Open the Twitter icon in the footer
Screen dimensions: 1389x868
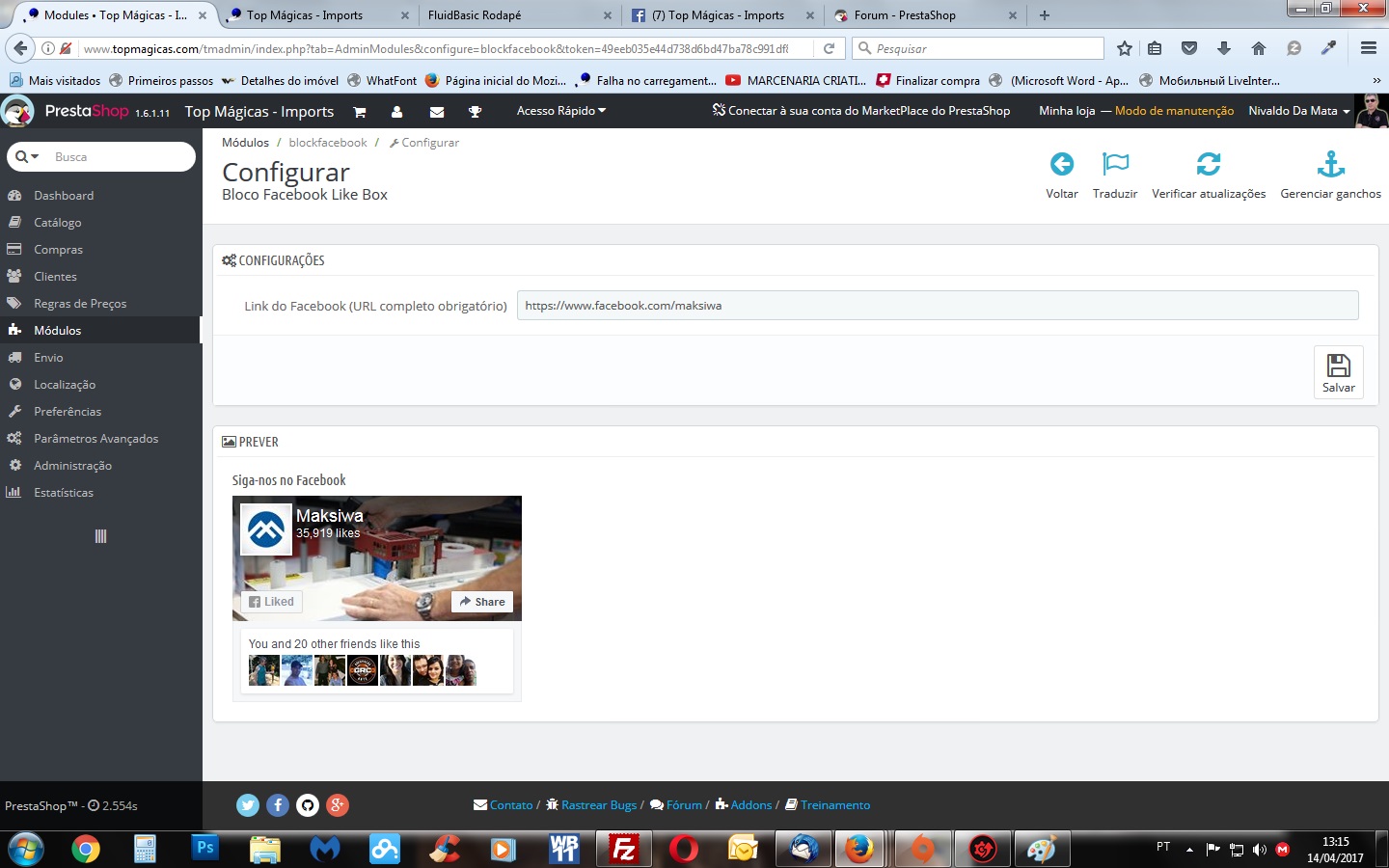point(248,805)
